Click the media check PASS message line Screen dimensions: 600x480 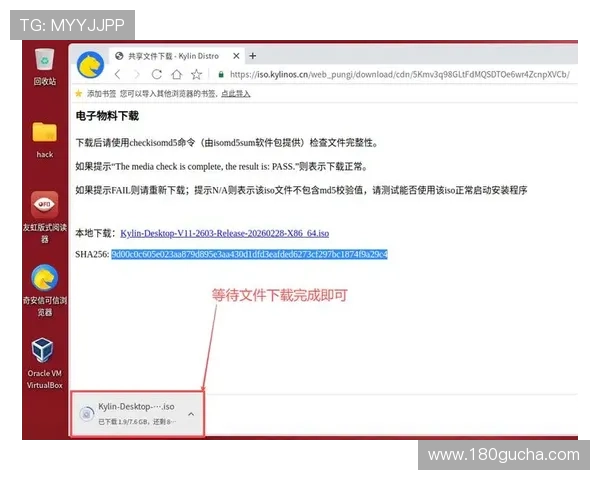click(222, 167)
